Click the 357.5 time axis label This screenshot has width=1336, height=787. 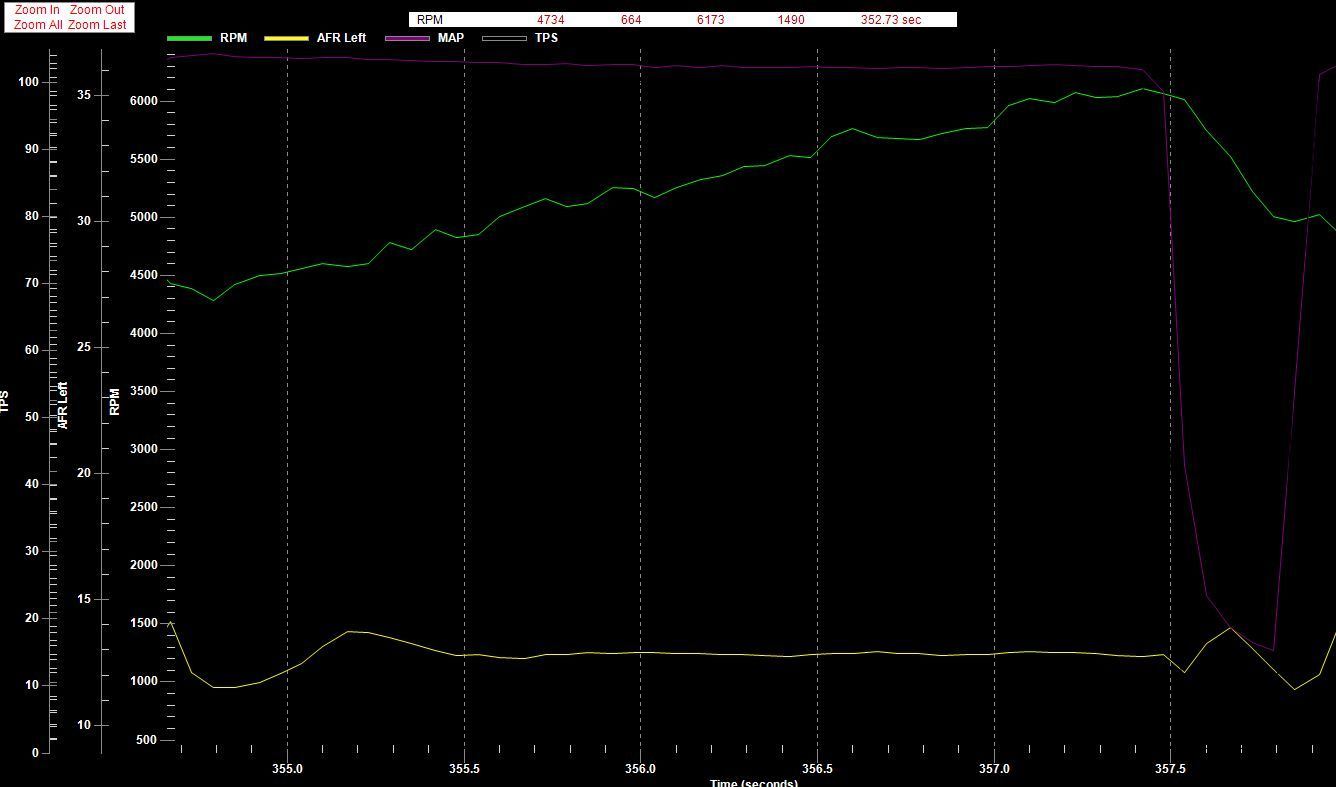pos(1170,769)
